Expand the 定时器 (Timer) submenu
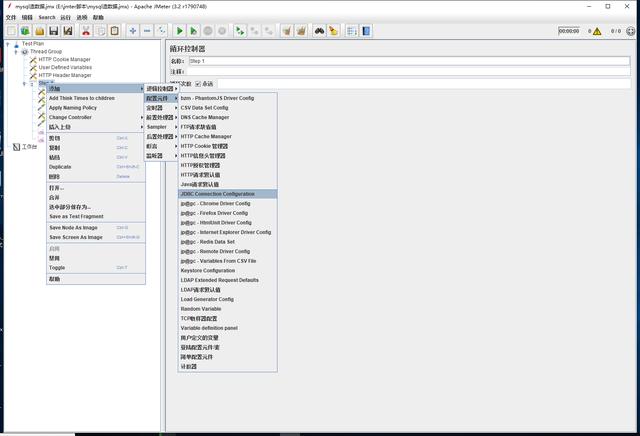 156,108
